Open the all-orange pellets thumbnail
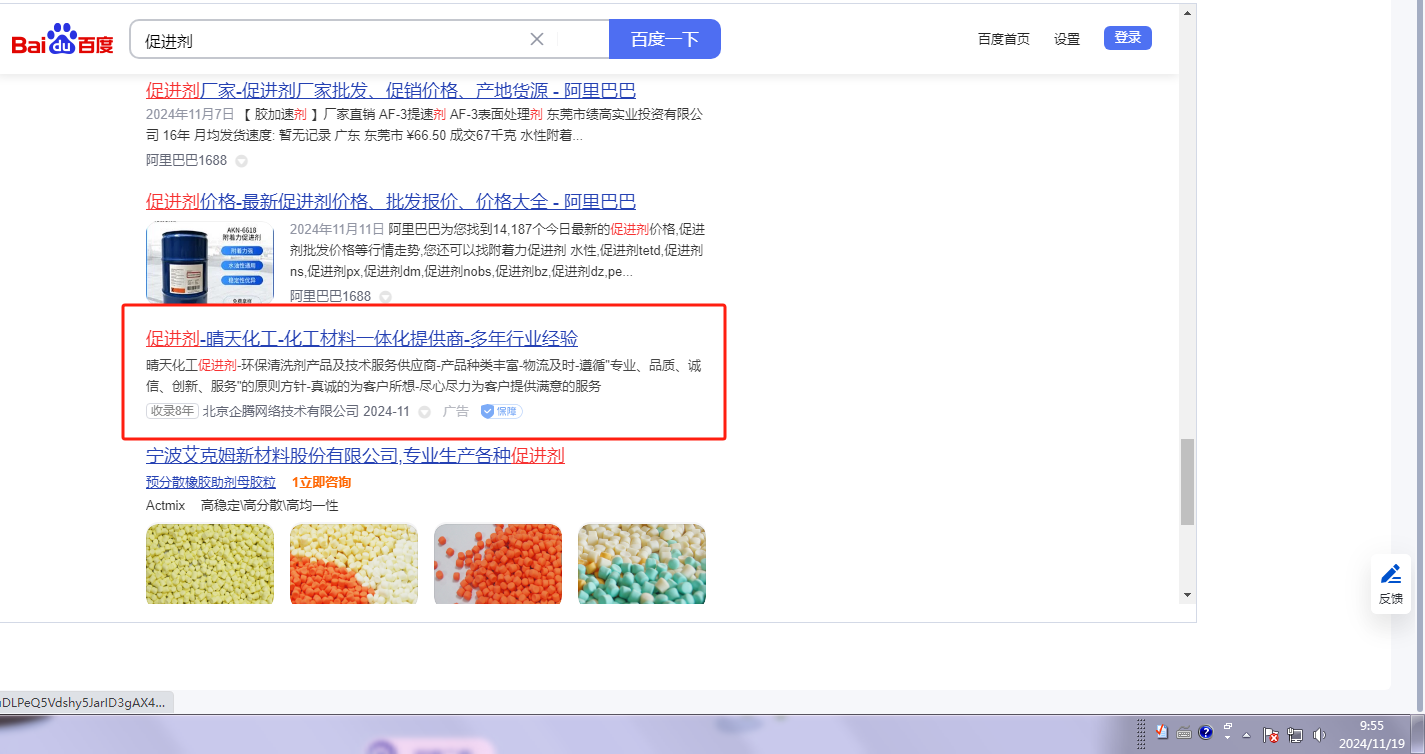This screenshot has height=754, width=1425. coord(498,564)
